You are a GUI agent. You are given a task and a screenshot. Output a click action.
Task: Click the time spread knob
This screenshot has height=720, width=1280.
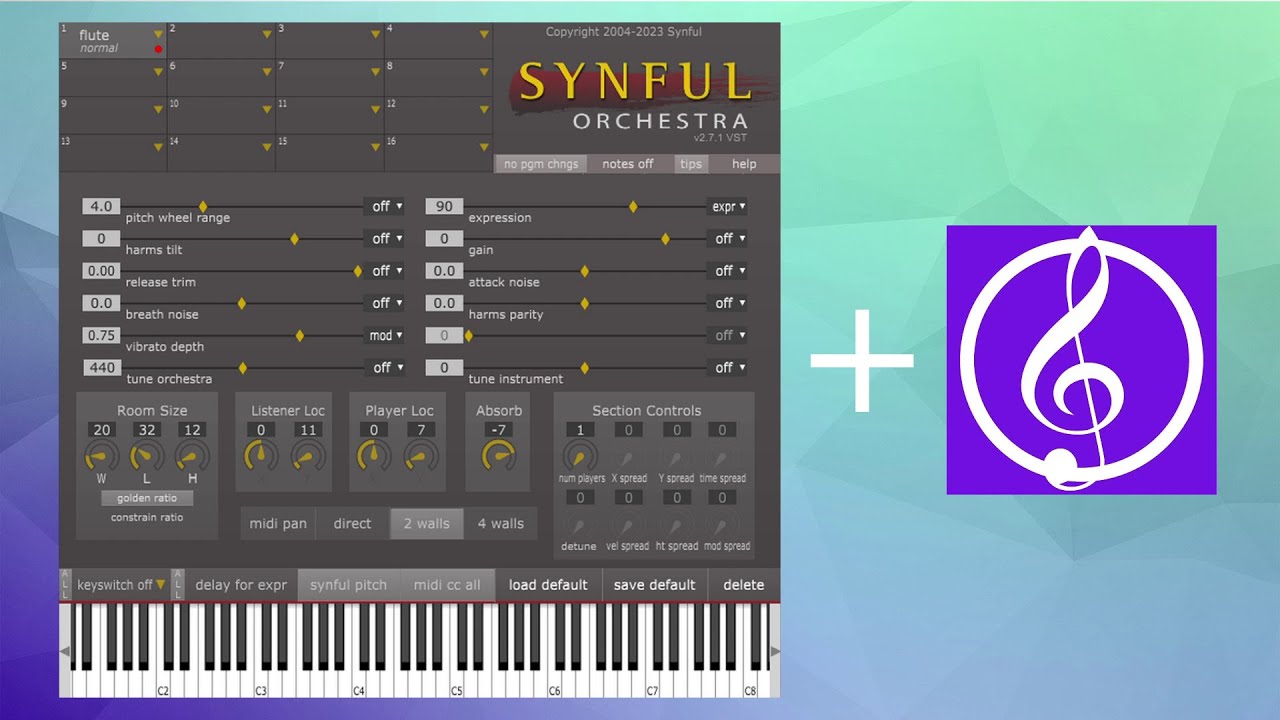pos(723,457)
